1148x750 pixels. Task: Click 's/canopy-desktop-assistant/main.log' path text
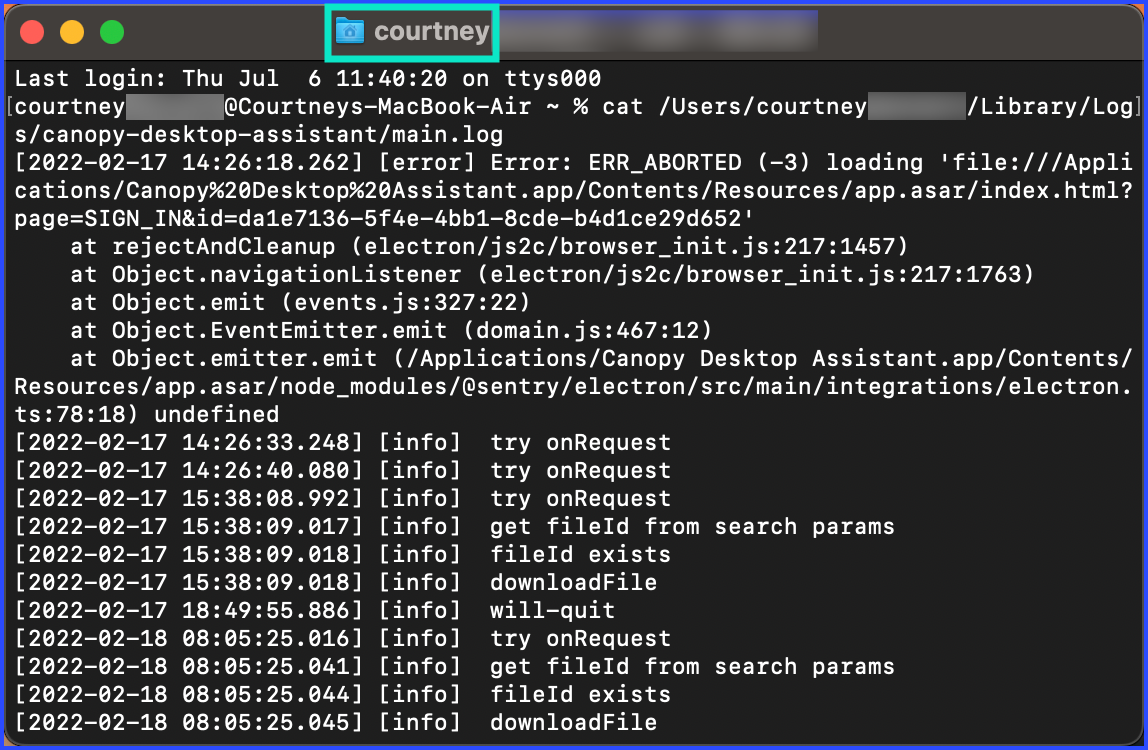[258, 135]
